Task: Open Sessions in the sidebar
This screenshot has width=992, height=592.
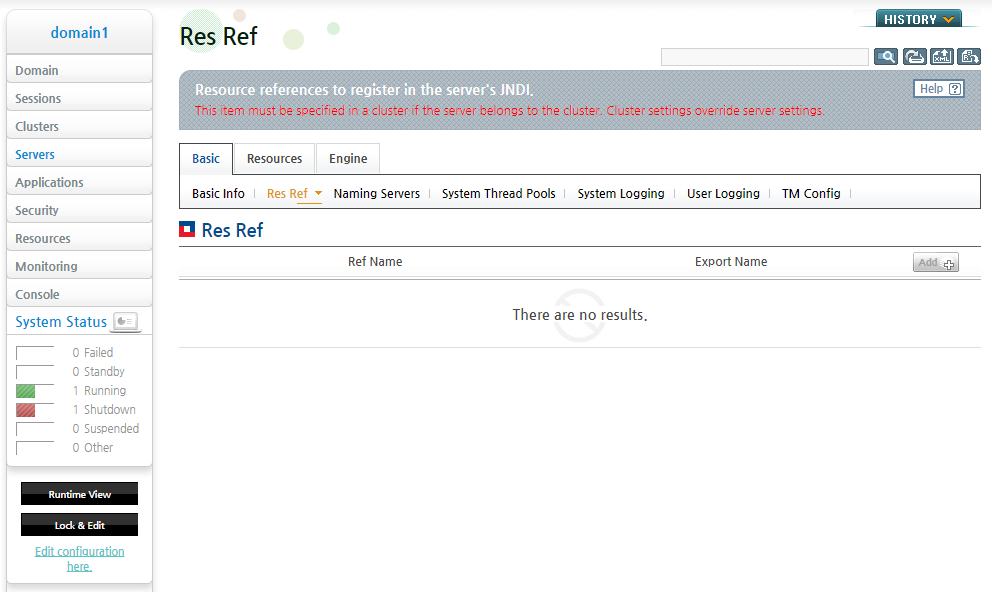Action: click(80, 98)
